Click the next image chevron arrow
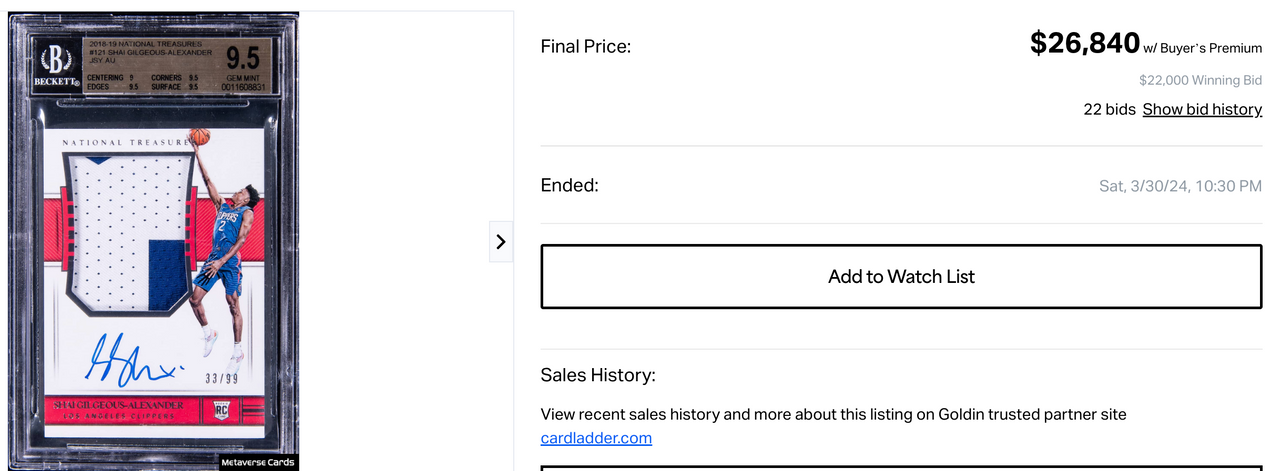This screenshot has width=1280, height=471. [501, 241]
